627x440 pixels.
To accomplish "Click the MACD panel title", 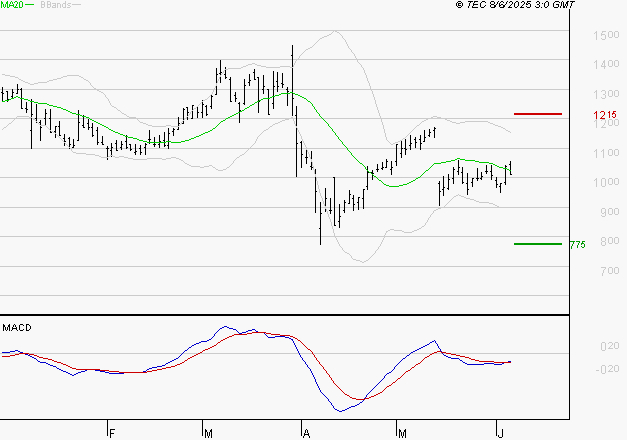I will pyautogui.click(x=17, y=328).
